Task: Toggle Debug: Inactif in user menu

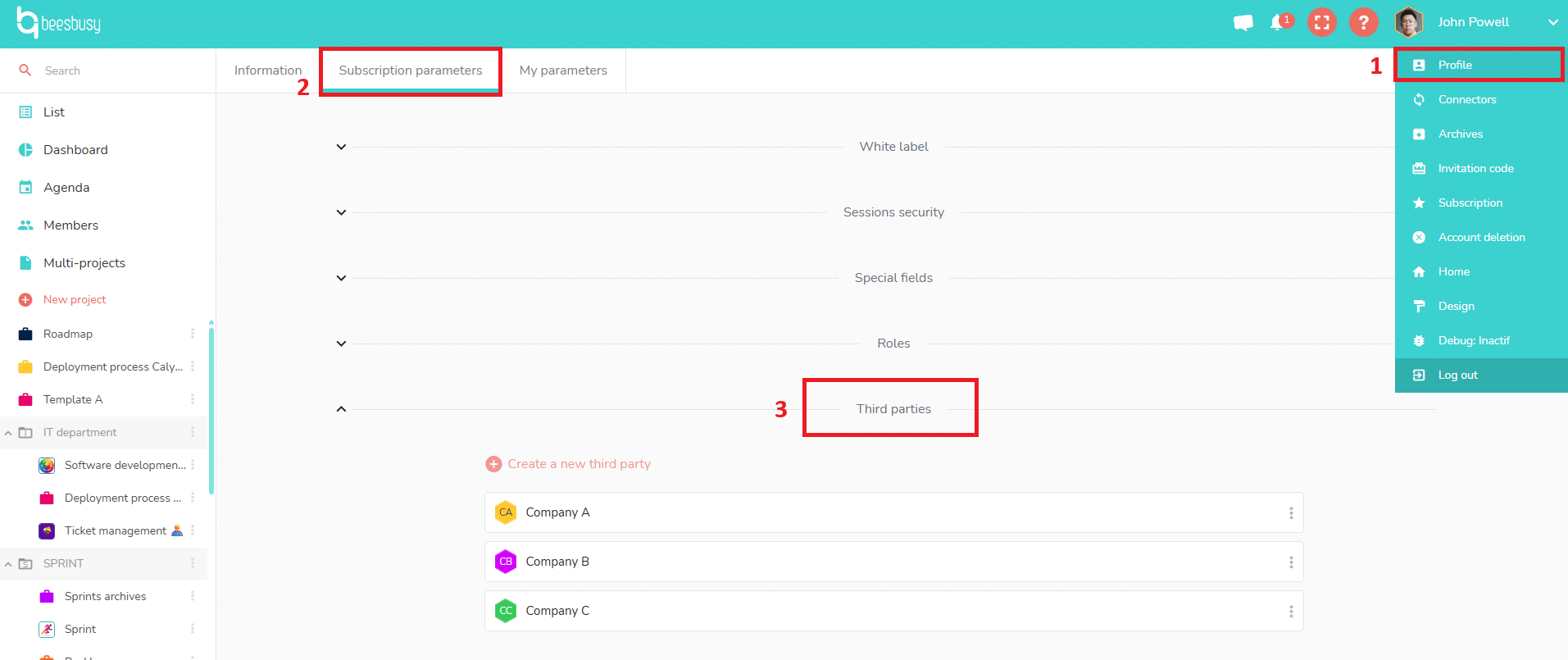Action: [x=1473, y=340]
